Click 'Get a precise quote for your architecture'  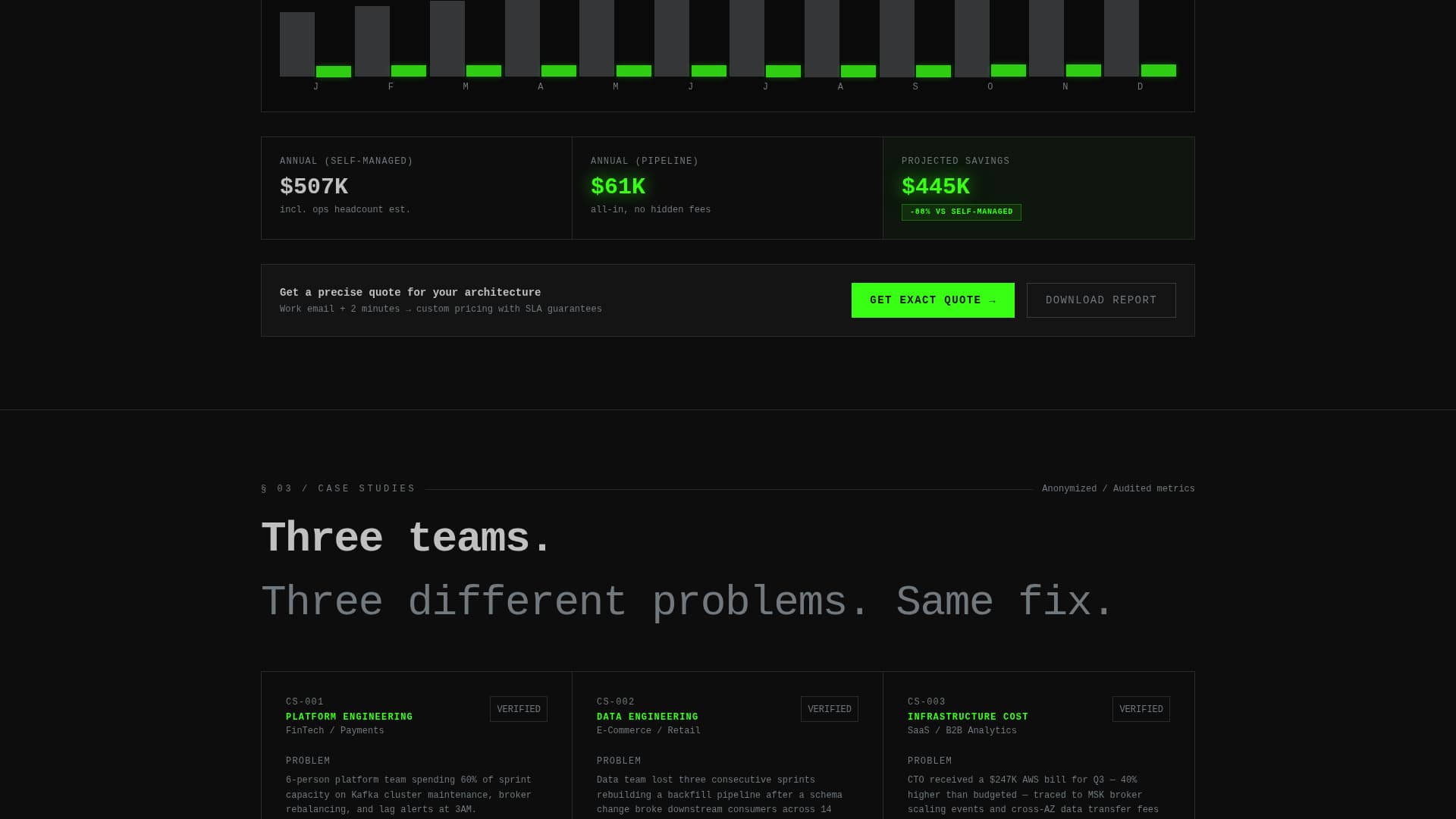click(x=410, y=293)
